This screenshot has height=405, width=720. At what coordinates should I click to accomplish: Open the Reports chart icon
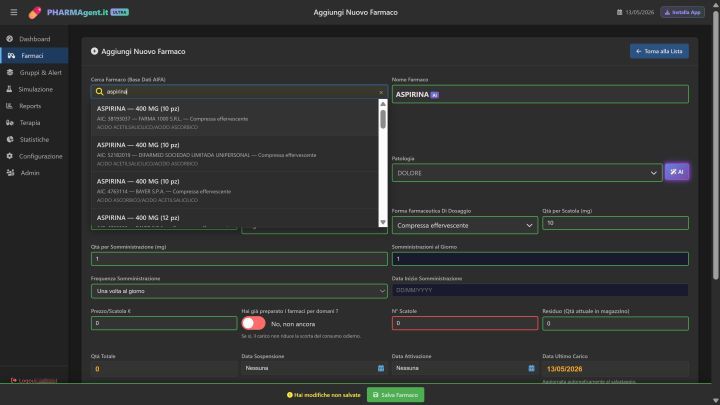(x=10, y=106)
